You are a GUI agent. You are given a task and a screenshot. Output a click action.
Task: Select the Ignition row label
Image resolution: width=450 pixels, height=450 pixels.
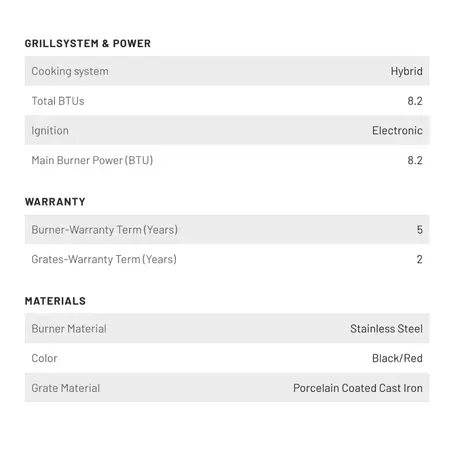pyautogui.click(x=50, y=131)
